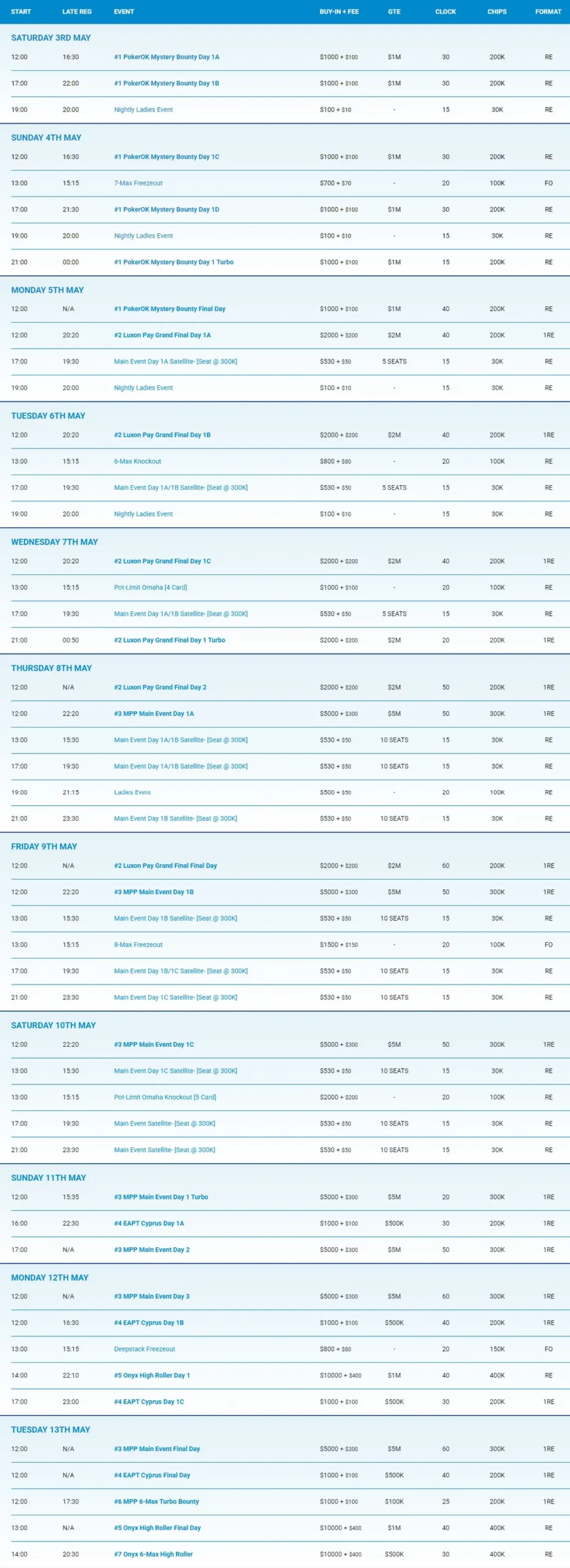This screenshot has height=1568, width=570.
Task: Open #4 EAPT Cyprus Final Day
Action: point(152,1475)
